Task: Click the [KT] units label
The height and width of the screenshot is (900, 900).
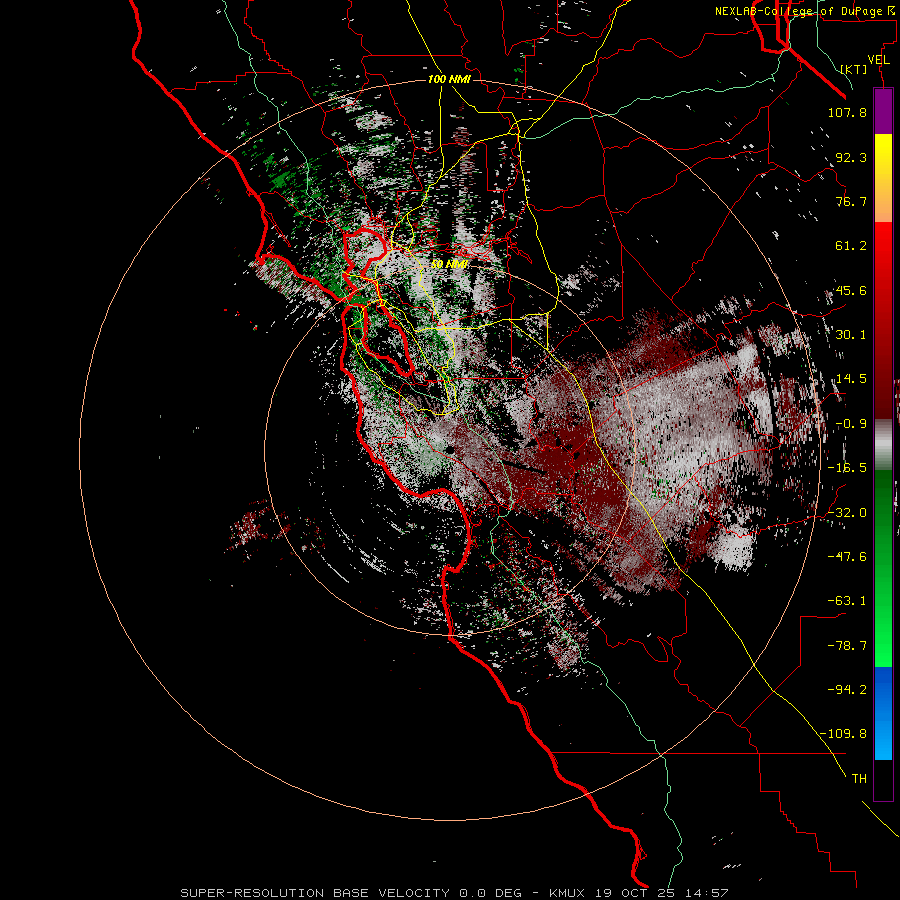Action: [x=854, y=69]
